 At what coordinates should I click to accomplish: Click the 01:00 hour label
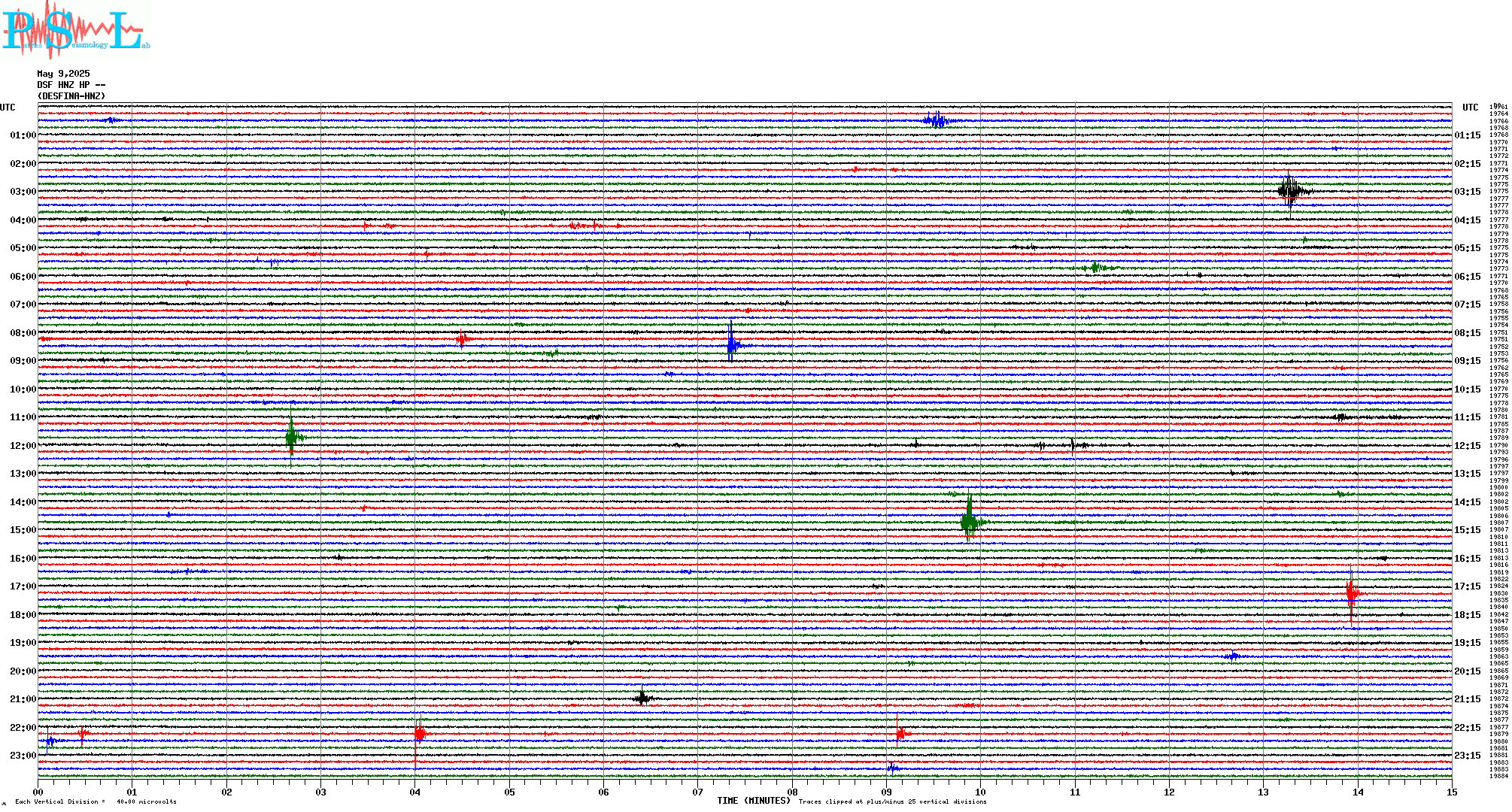[x=23, y=135]
